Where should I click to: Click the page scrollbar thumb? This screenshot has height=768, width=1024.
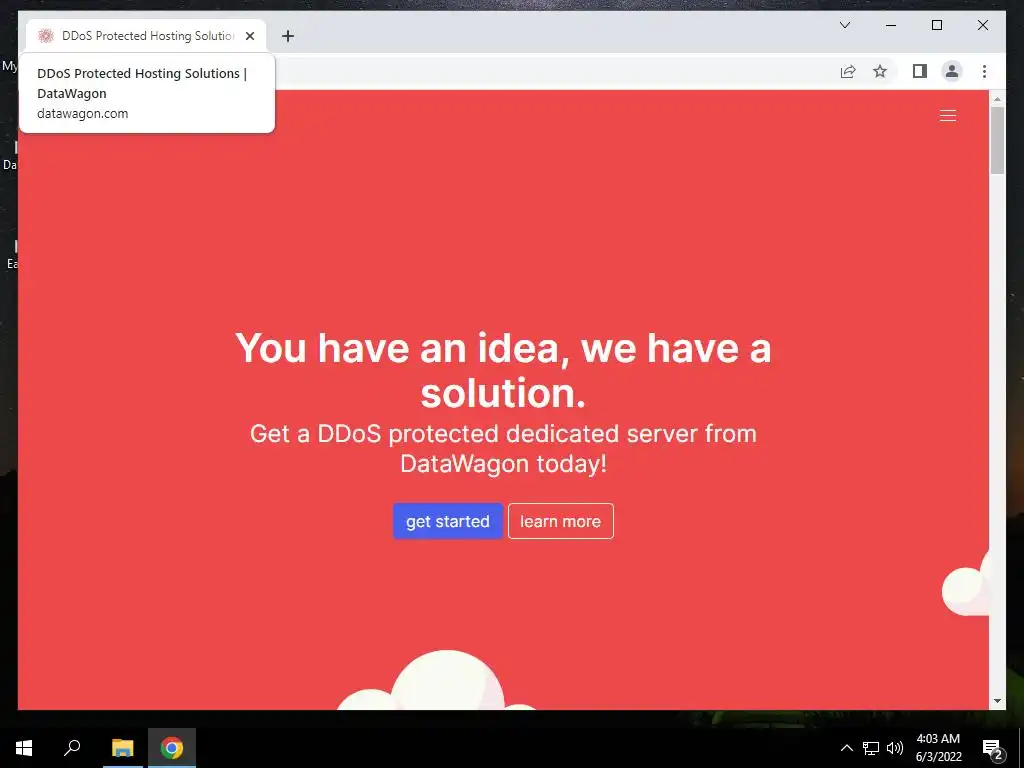(x=997, y=140)
